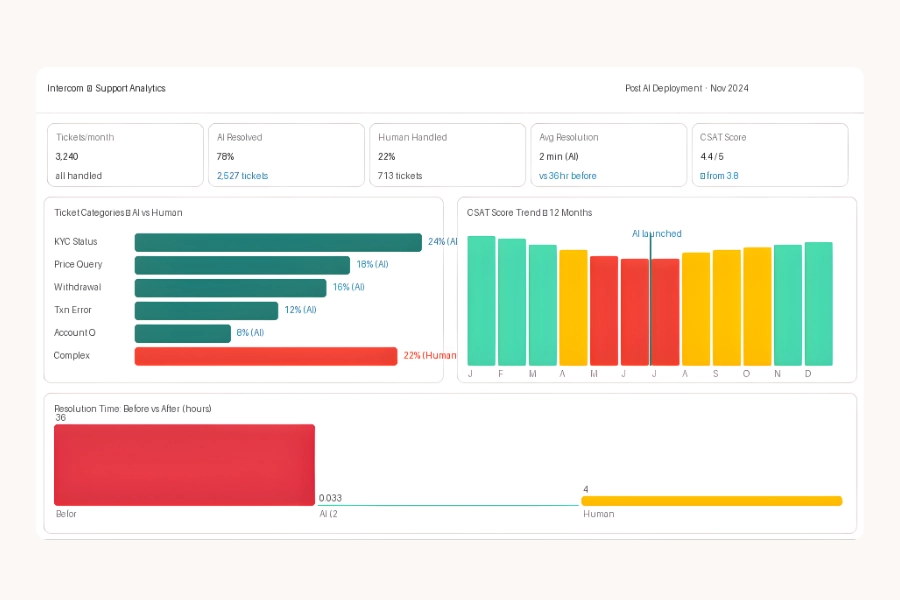Click the calendar icon in CSAT Score Trend header
Viewport: 900px width, 600px height.
pos(544,212)
